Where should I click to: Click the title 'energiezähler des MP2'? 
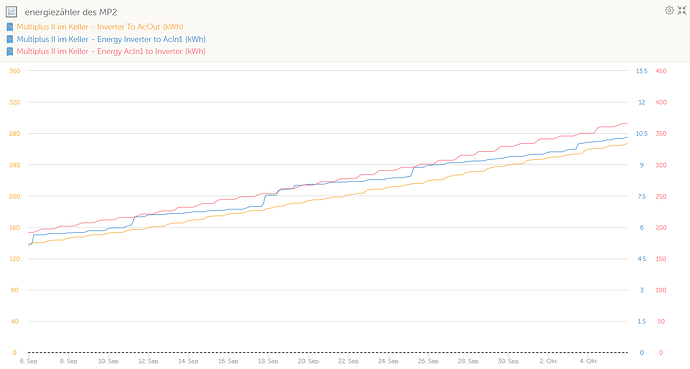coord(71,12)
